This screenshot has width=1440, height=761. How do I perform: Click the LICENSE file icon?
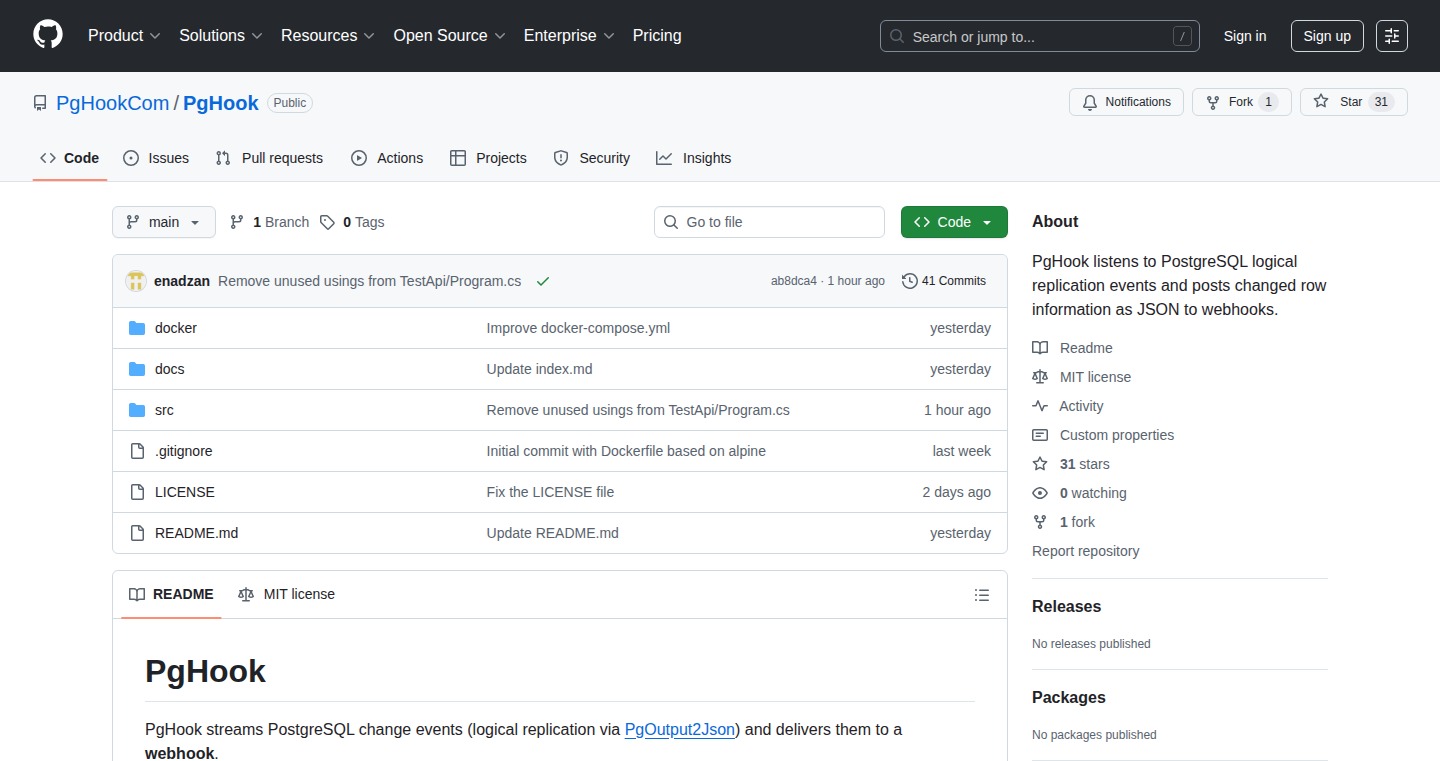pos(137,492)
